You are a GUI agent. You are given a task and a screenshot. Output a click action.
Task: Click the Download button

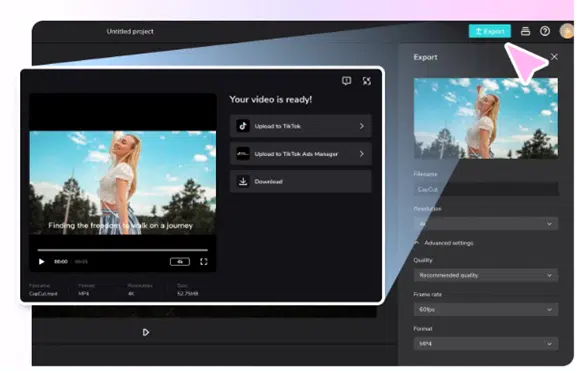(x=300, y=181)
